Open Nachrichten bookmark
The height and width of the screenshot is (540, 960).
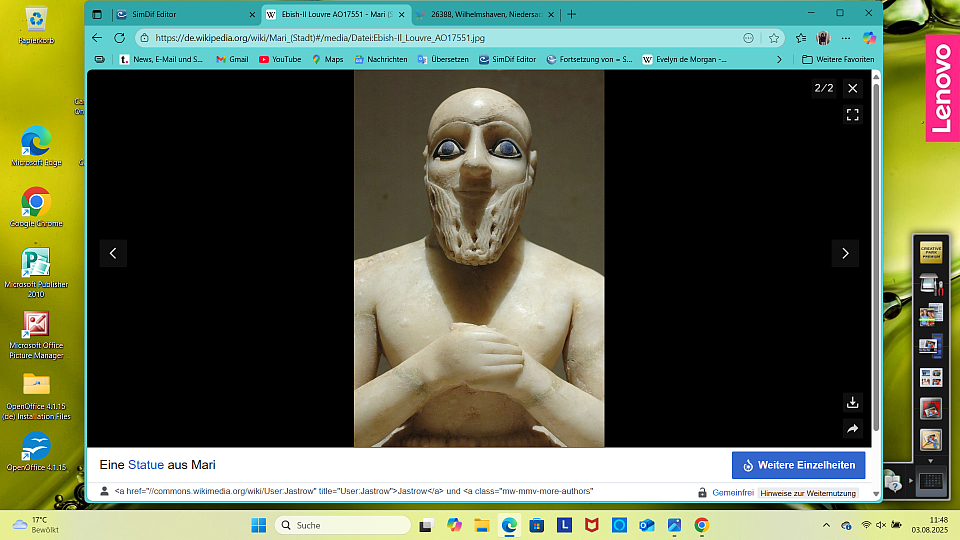pos(381,59)
